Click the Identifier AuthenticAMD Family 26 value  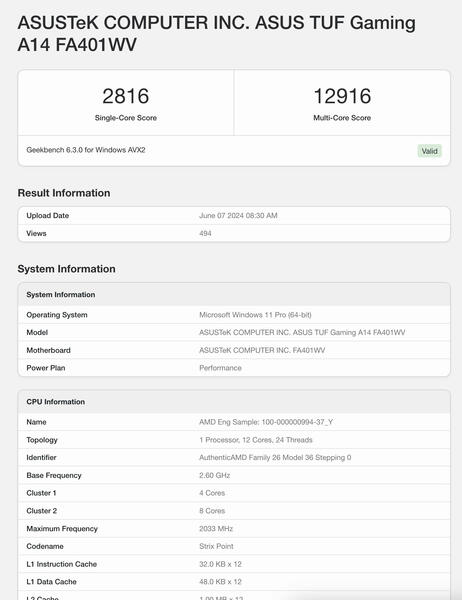[x=275, y=457]
